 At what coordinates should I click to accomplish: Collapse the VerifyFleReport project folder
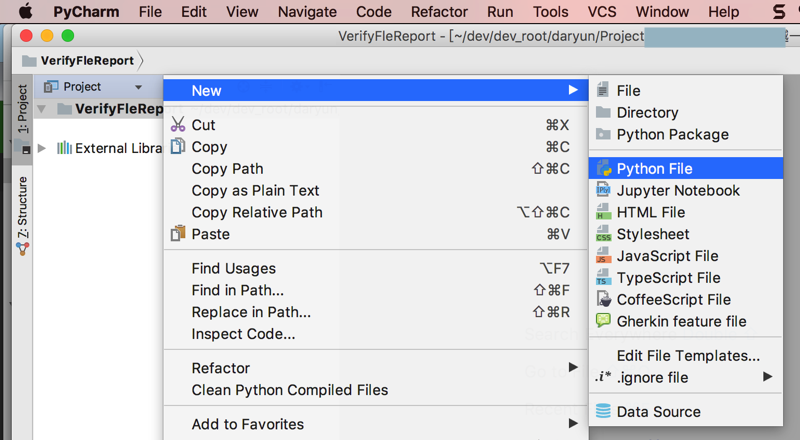point(42,109)
